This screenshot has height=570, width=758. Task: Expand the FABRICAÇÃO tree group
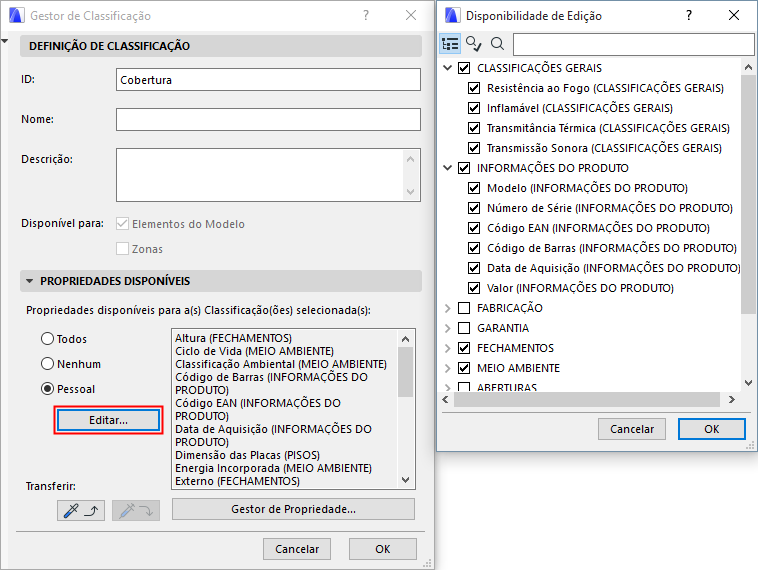click(x=448, y=308)
